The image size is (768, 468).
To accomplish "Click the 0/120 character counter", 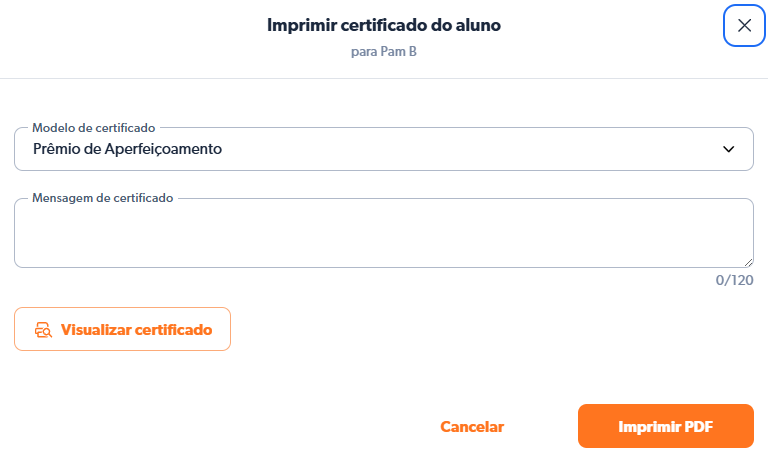I will pos(734,280).
